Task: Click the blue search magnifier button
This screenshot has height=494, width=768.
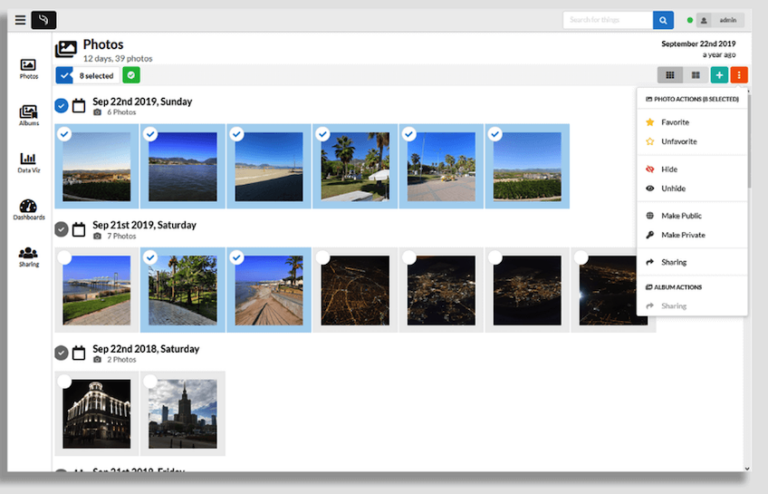Action: coord(663,20)
